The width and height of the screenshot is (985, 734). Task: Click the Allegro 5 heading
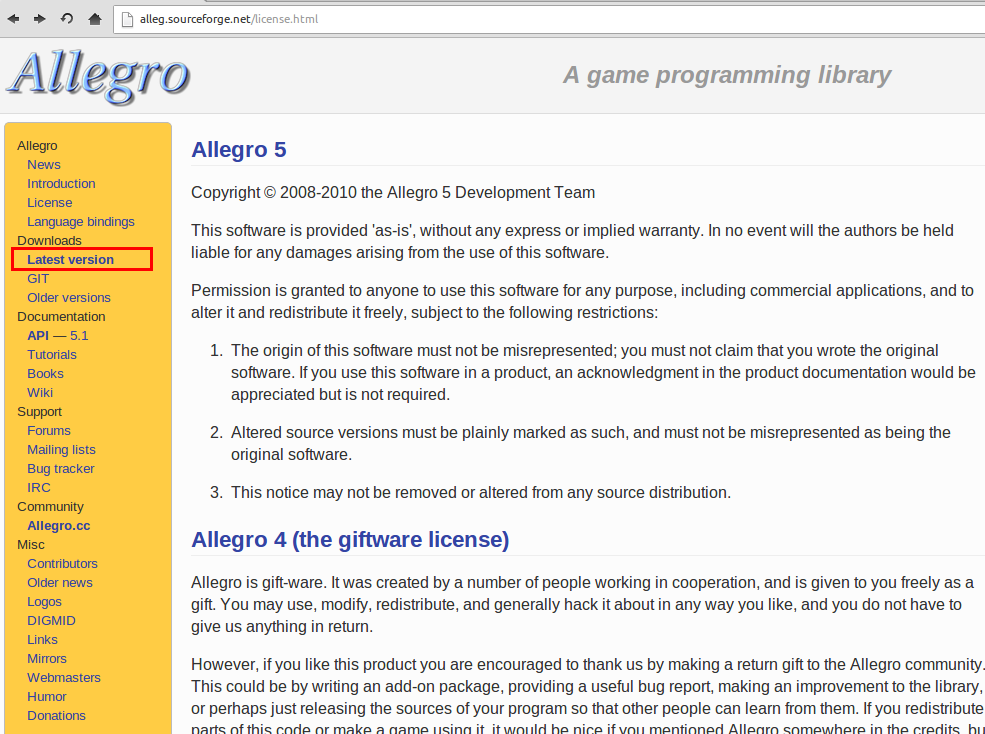pyautogui.click(x=239, y=150)
